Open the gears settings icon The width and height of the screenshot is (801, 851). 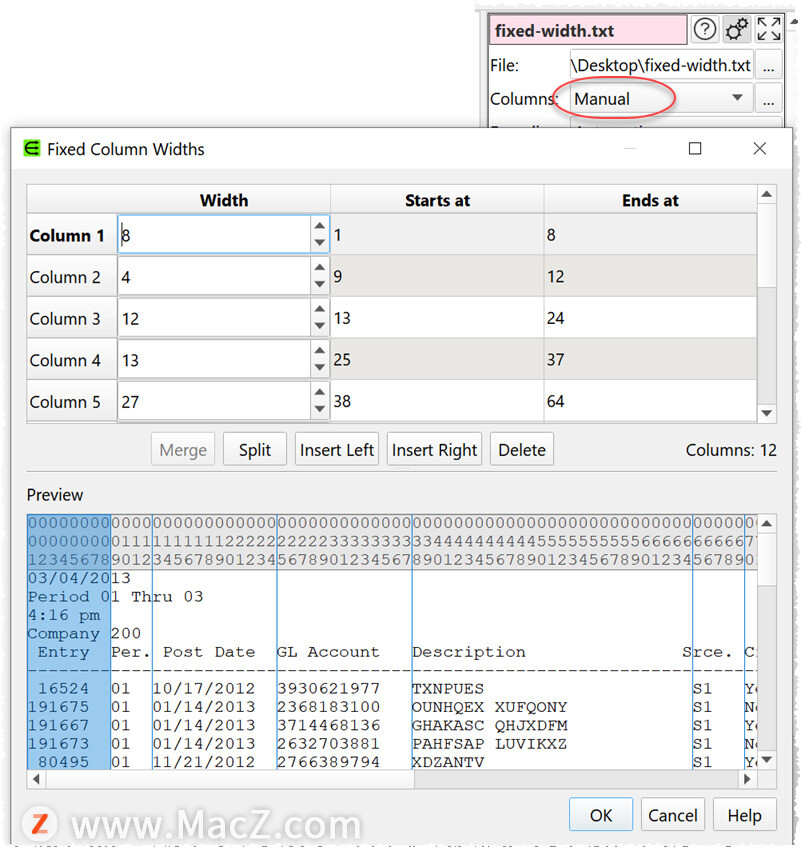(x=736, y=29)
